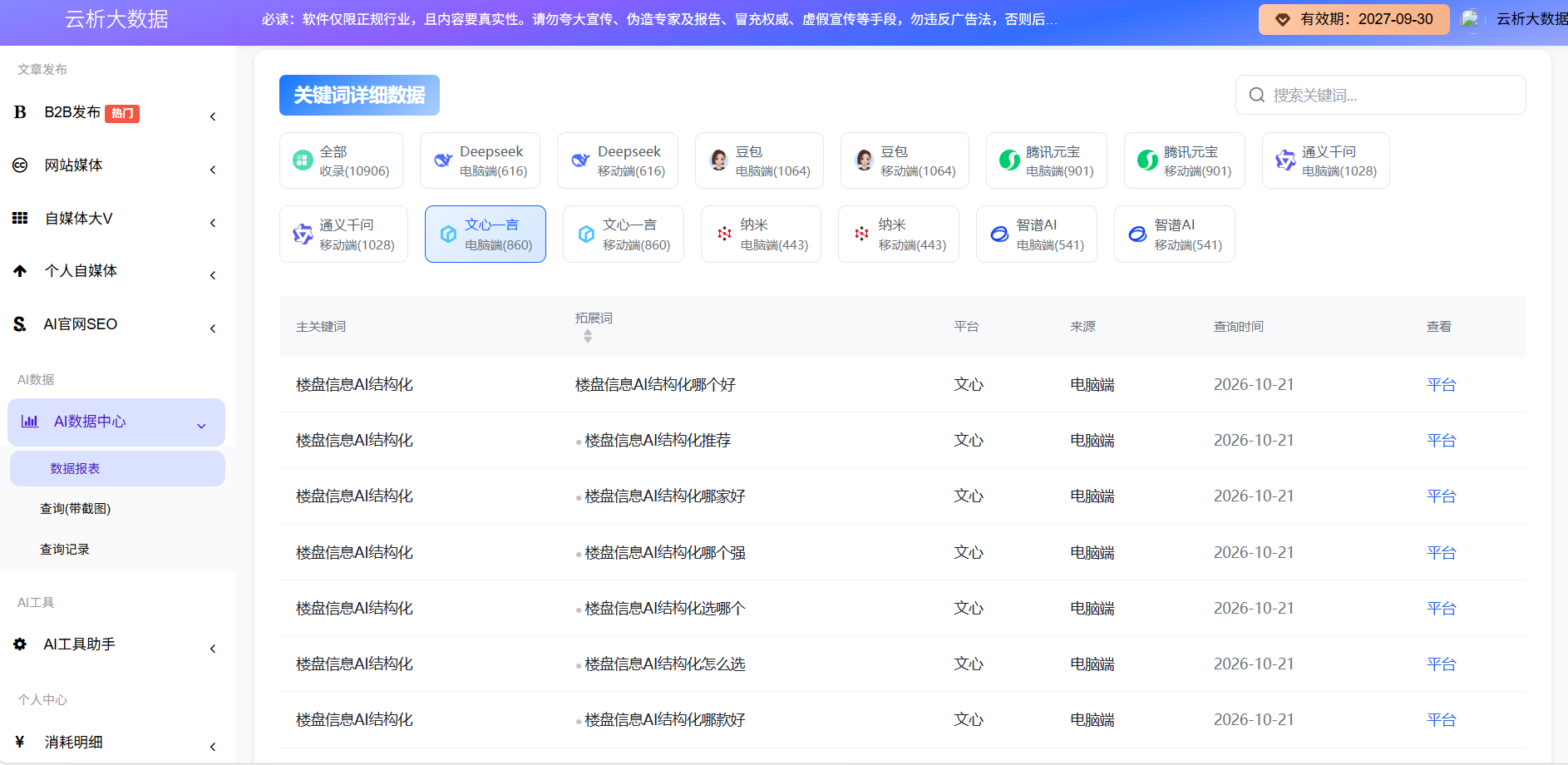Click the 关键词详细数据 button
The height and width of the screenshot is (765, 1568).
[359, 96]
